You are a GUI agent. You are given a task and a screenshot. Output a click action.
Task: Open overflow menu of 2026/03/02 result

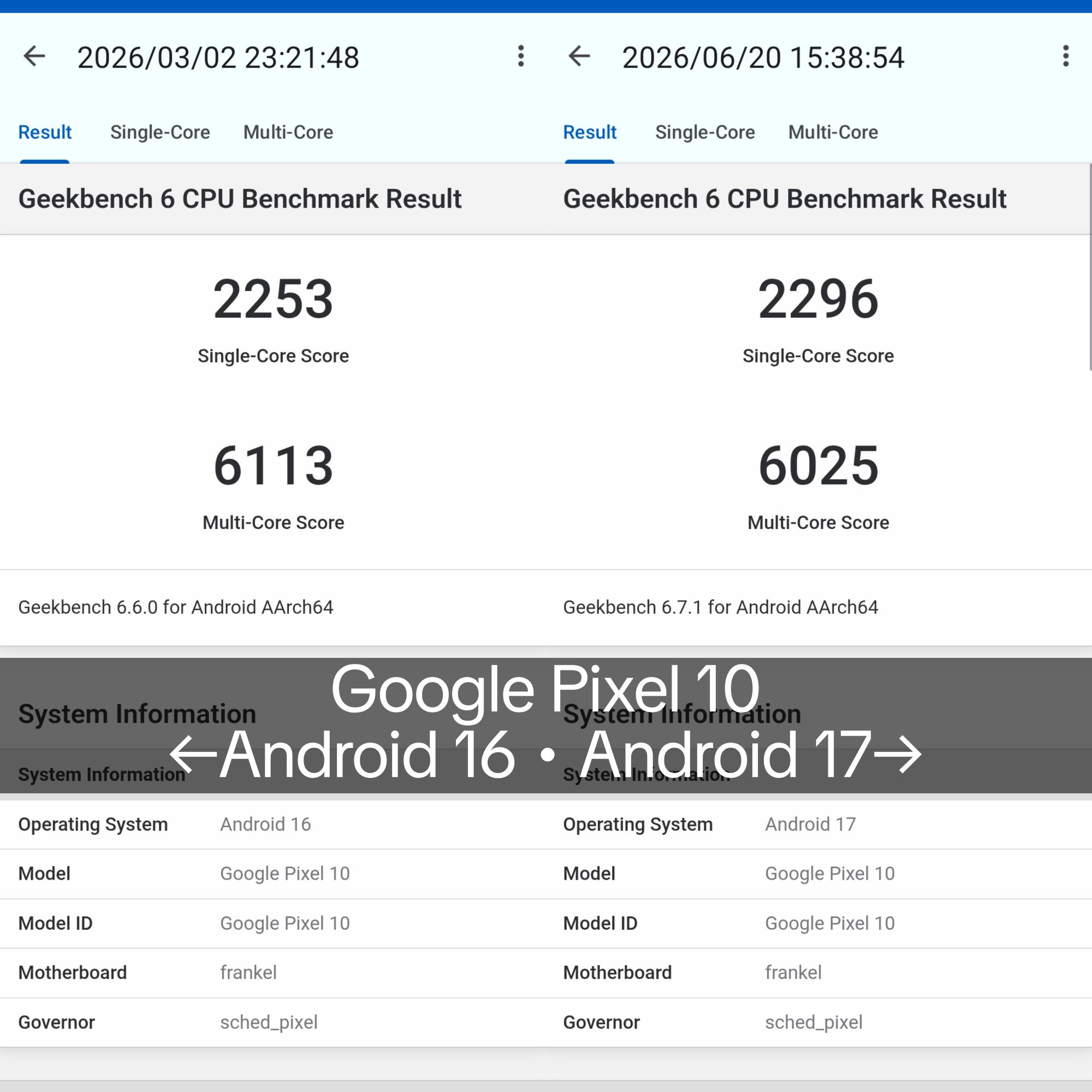point(520,57)
